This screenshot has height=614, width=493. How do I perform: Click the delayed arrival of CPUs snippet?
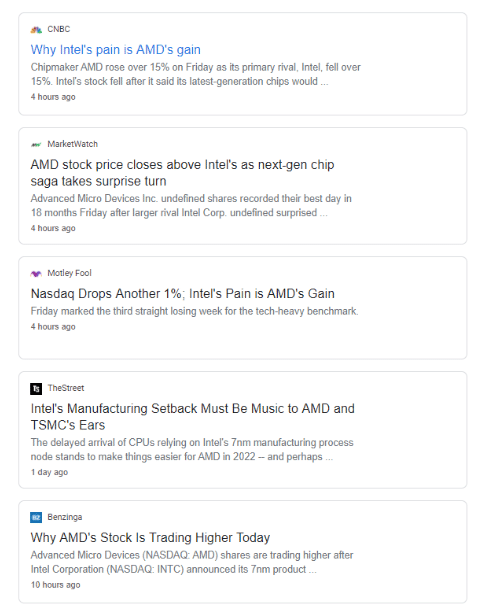(192, 450)
